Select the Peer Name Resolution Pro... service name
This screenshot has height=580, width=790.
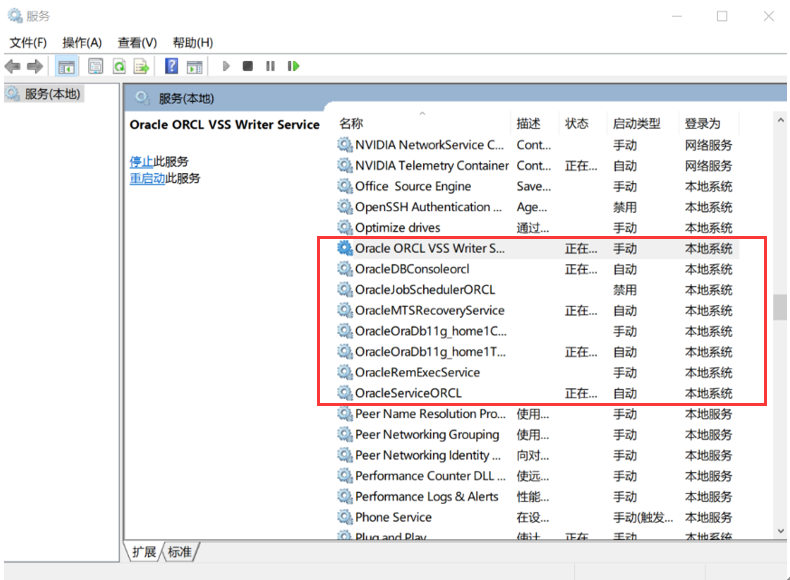click(430, 414)
